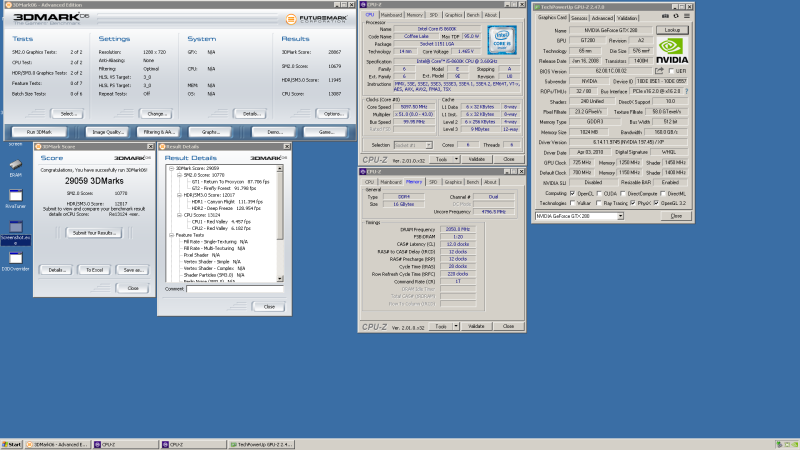800x450 pixels.
Task: Click the Change button under Settings
Action: point(157,114)
